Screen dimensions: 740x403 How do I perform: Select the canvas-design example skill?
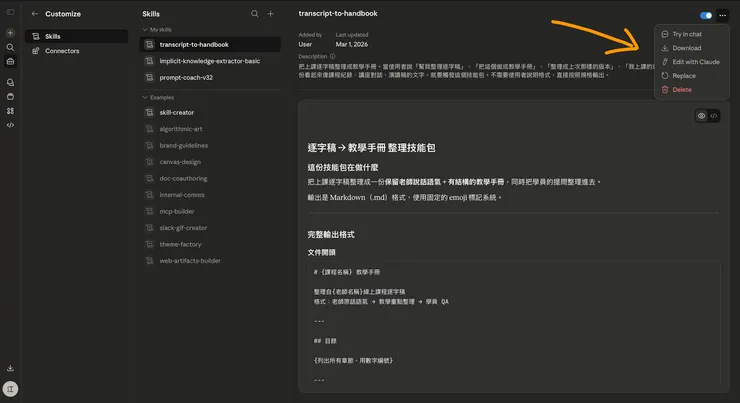click(x=210, y=162)
